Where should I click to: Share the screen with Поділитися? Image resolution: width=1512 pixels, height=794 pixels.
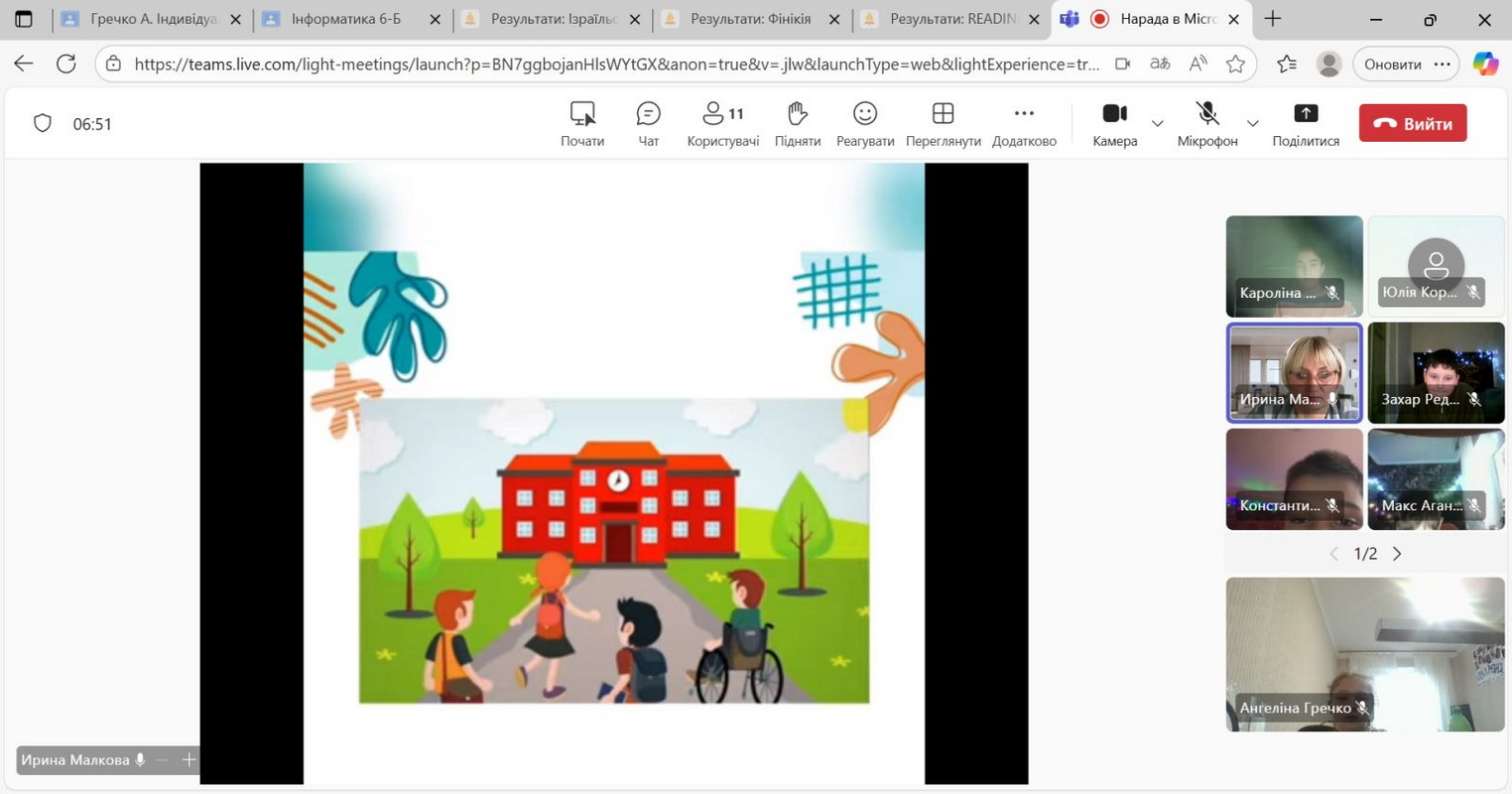(1305, 124)
